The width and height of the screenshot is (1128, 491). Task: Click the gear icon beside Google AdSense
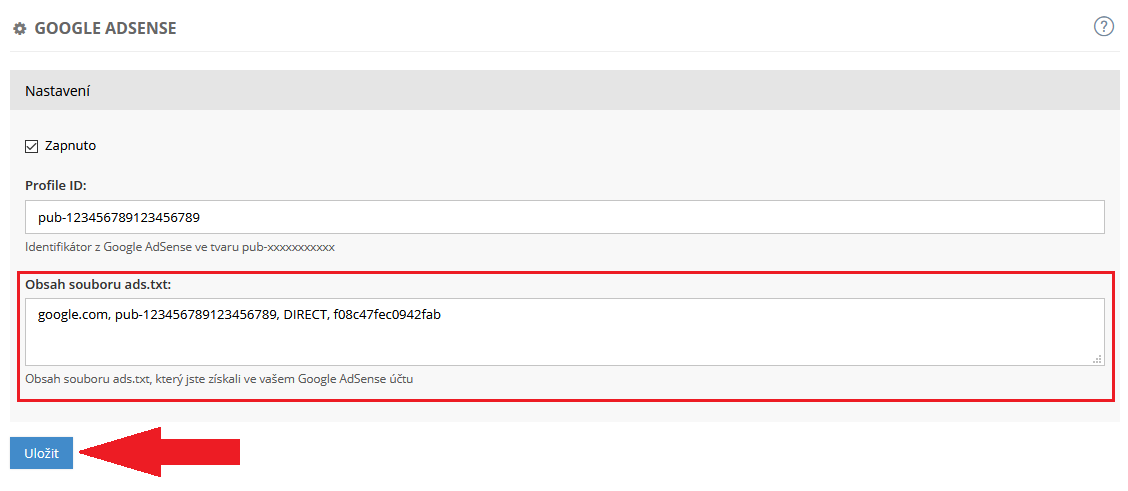tap(19, 29)
